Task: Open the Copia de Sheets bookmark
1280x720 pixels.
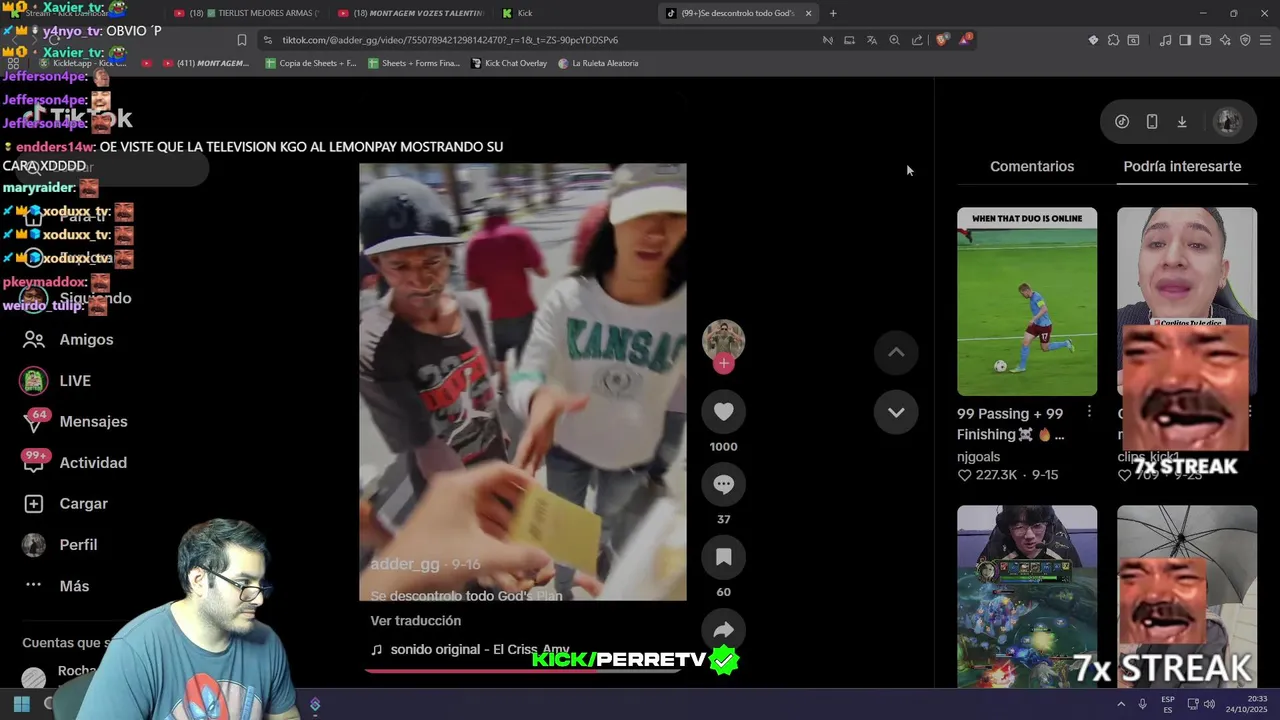Action: tap(310, 63)
